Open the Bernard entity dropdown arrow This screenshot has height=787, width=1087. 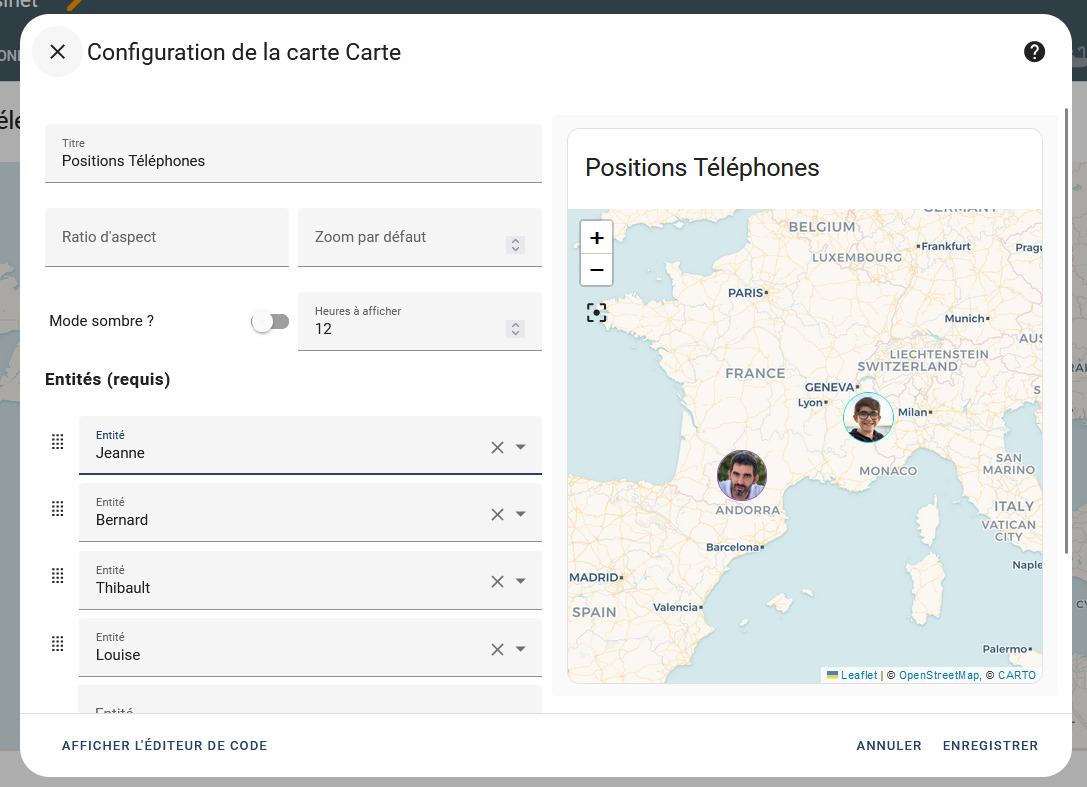pyautogui.click(x=521, y=514)
